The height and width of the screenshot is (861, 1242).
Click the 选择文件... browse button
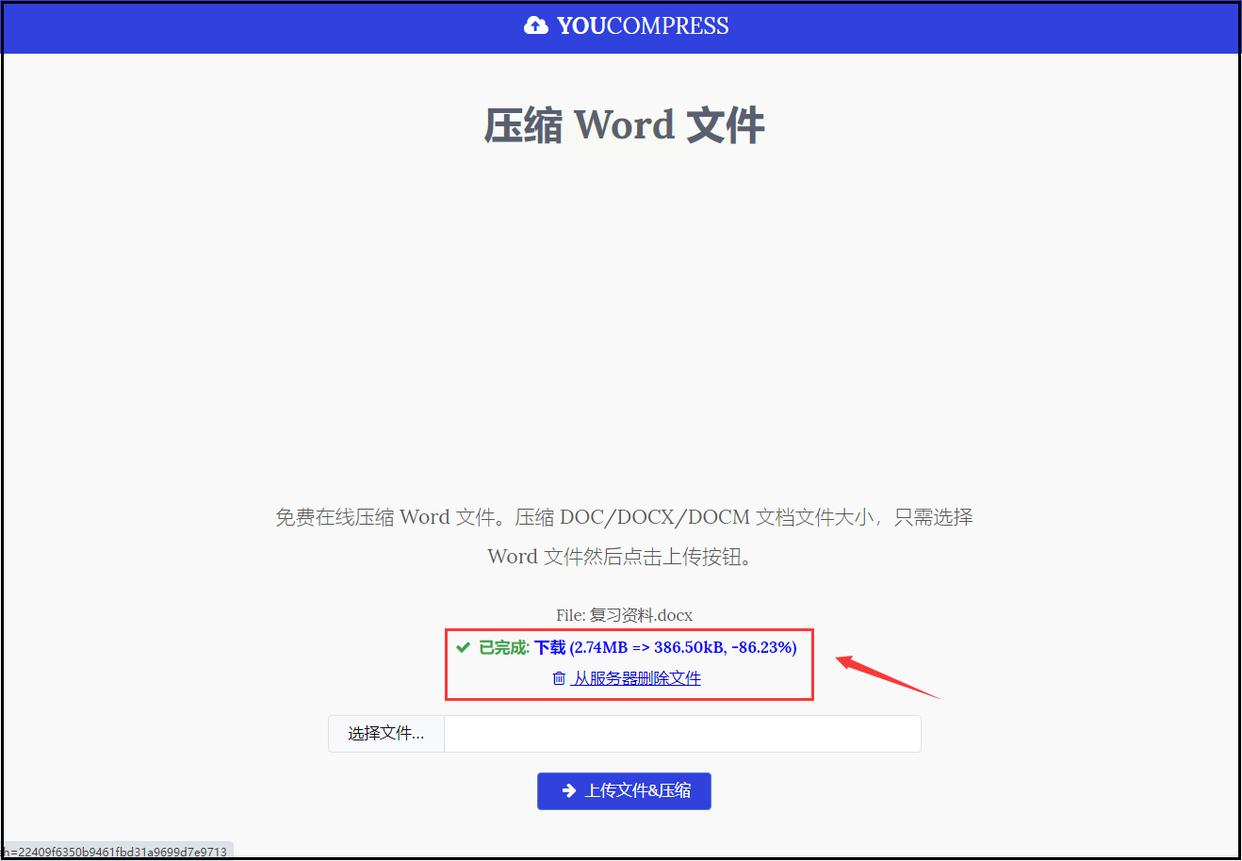click(x=386, y=734)
